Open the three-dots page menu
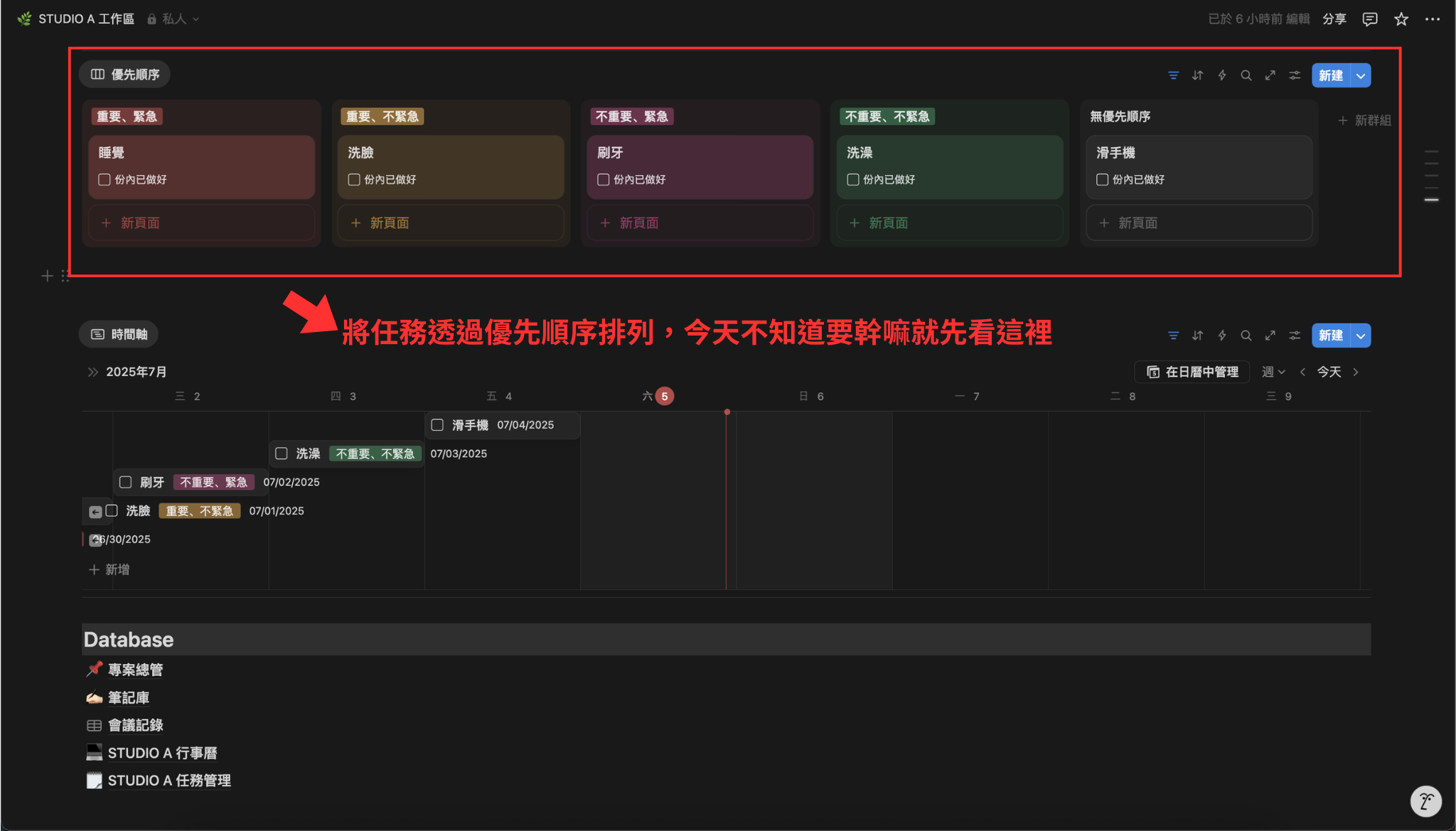Screen dimensions: 1456x831 [x=1432, y=19]
